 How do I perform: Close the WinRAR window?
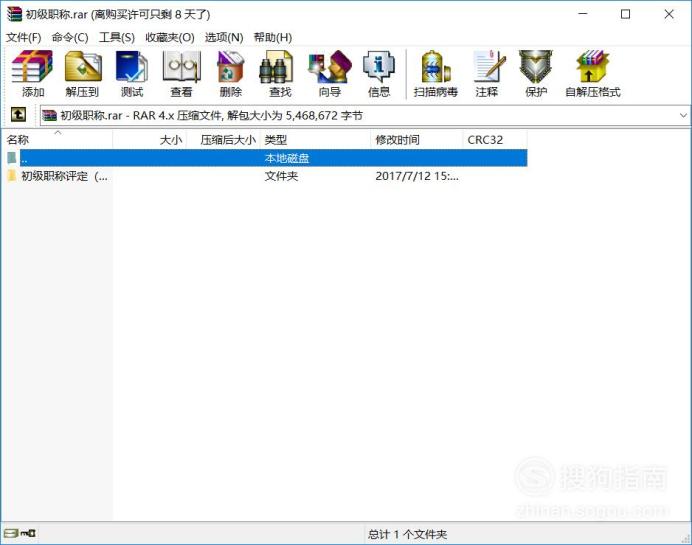(669, 14)
